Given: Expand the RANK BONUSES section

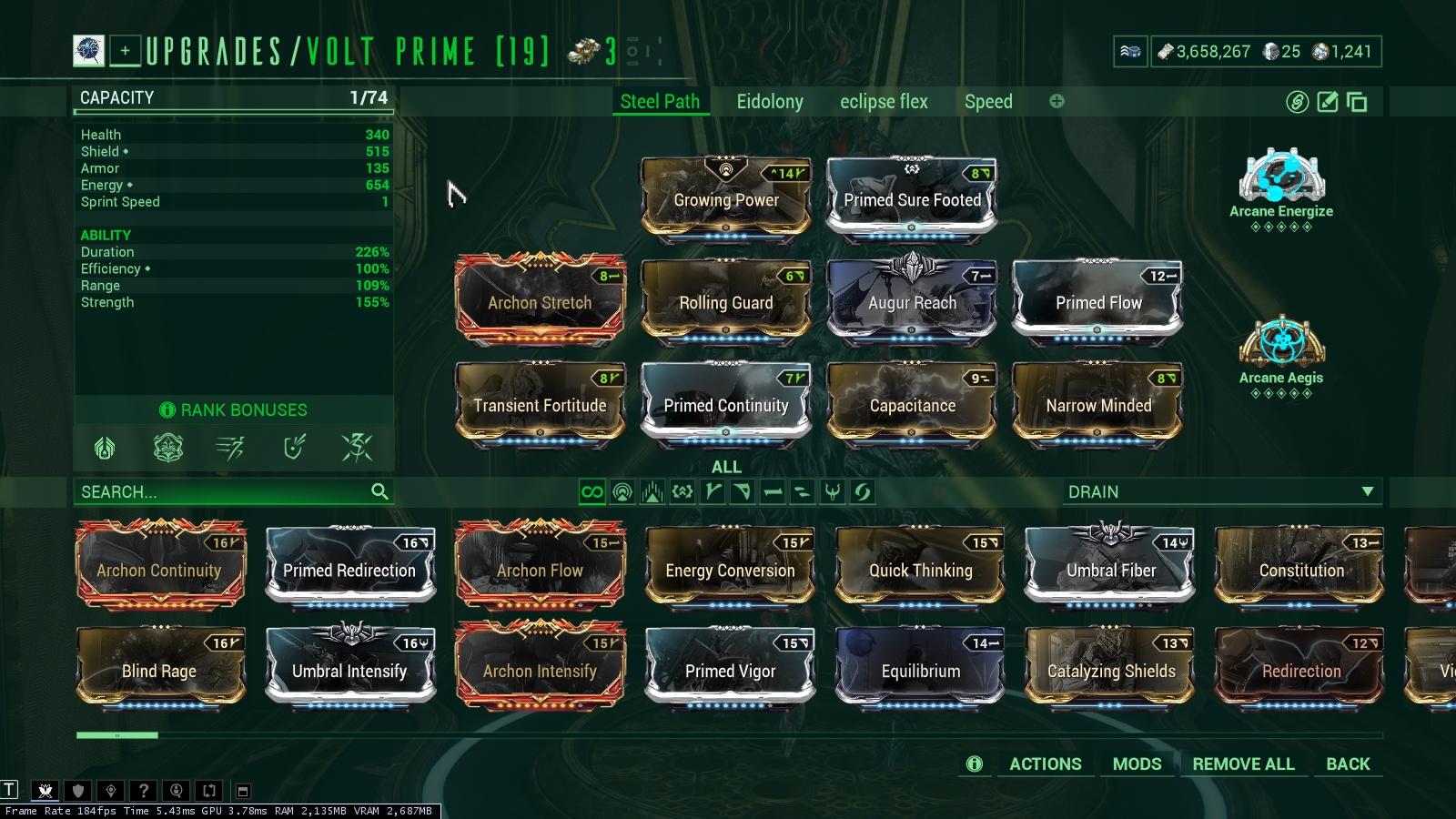Looking at the screenshot, I should (234, 409).
